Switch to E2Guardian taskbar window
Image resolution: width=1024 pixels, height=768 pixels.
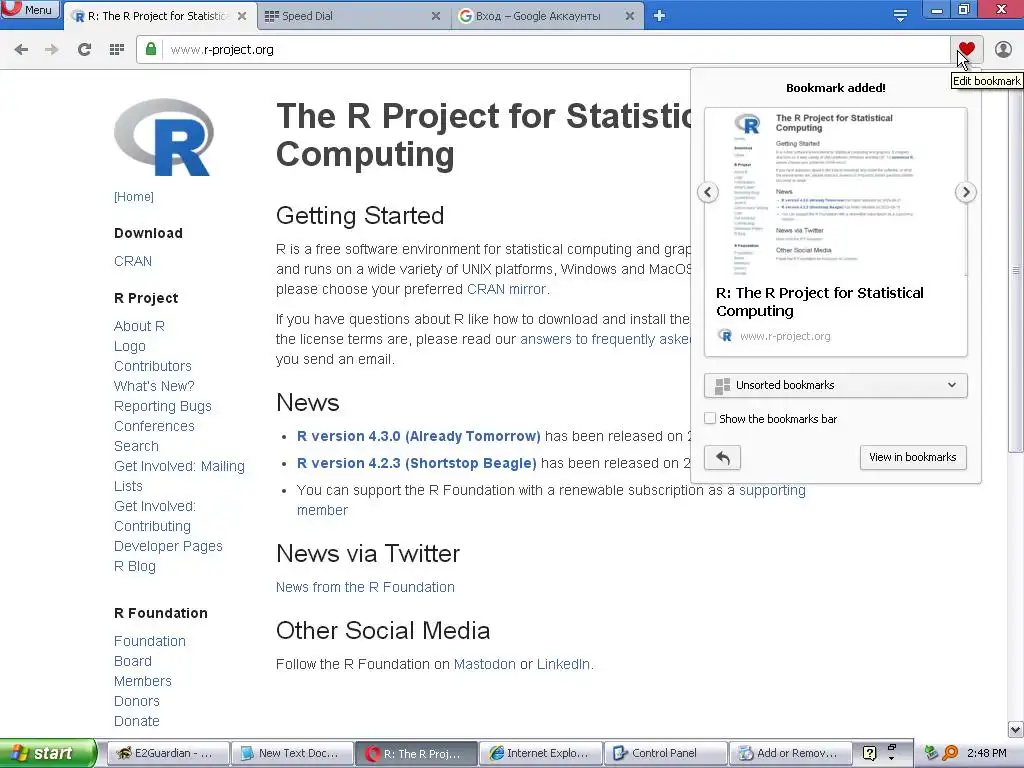[168, 753]
